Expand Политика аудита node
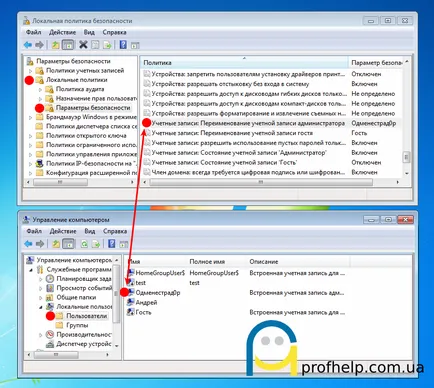 coord(40,89)
